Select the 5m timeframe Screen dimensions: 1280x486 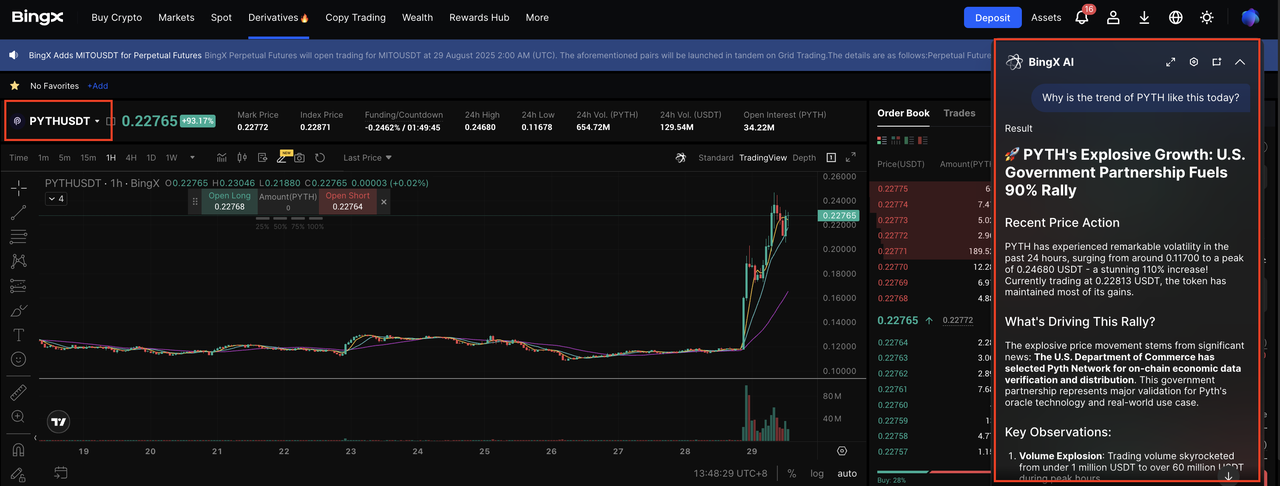click(64, 157)
